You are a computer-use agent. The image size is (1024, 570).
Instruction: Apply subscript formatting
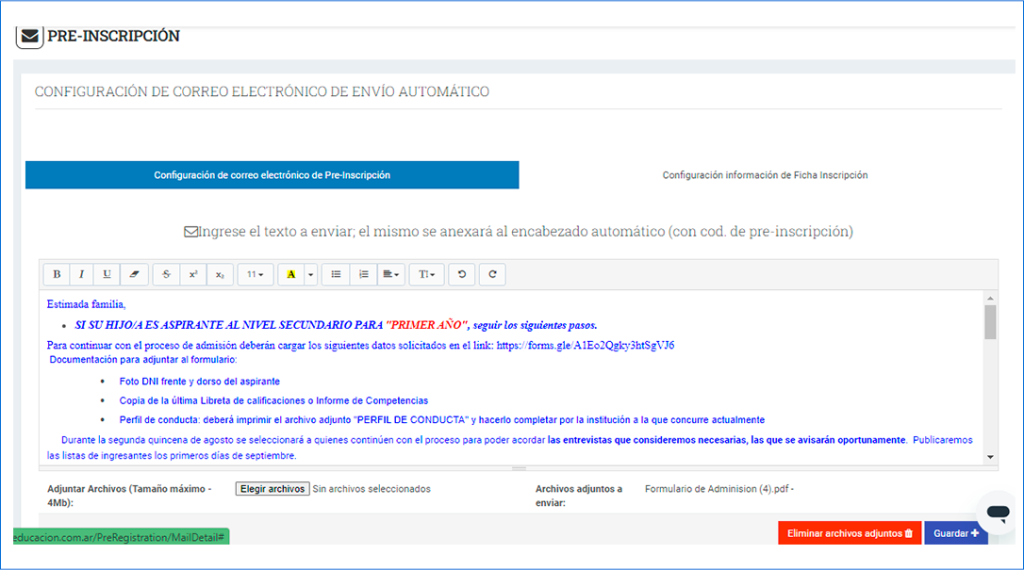click(x=219, y=274)
